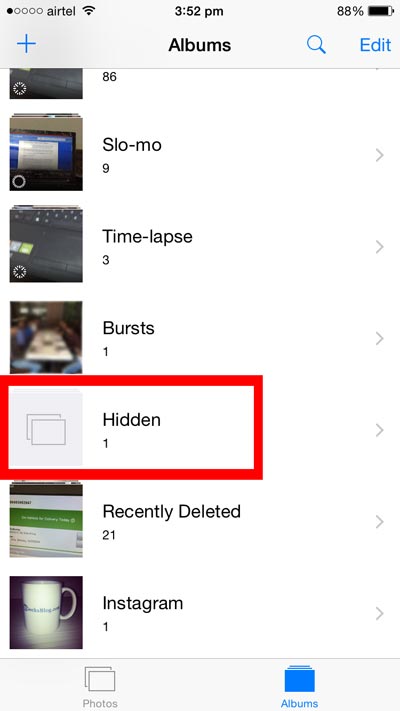The image size is (400, 711).
Task: Open Time-lapse album thumbnail
Action: [46, 245]
